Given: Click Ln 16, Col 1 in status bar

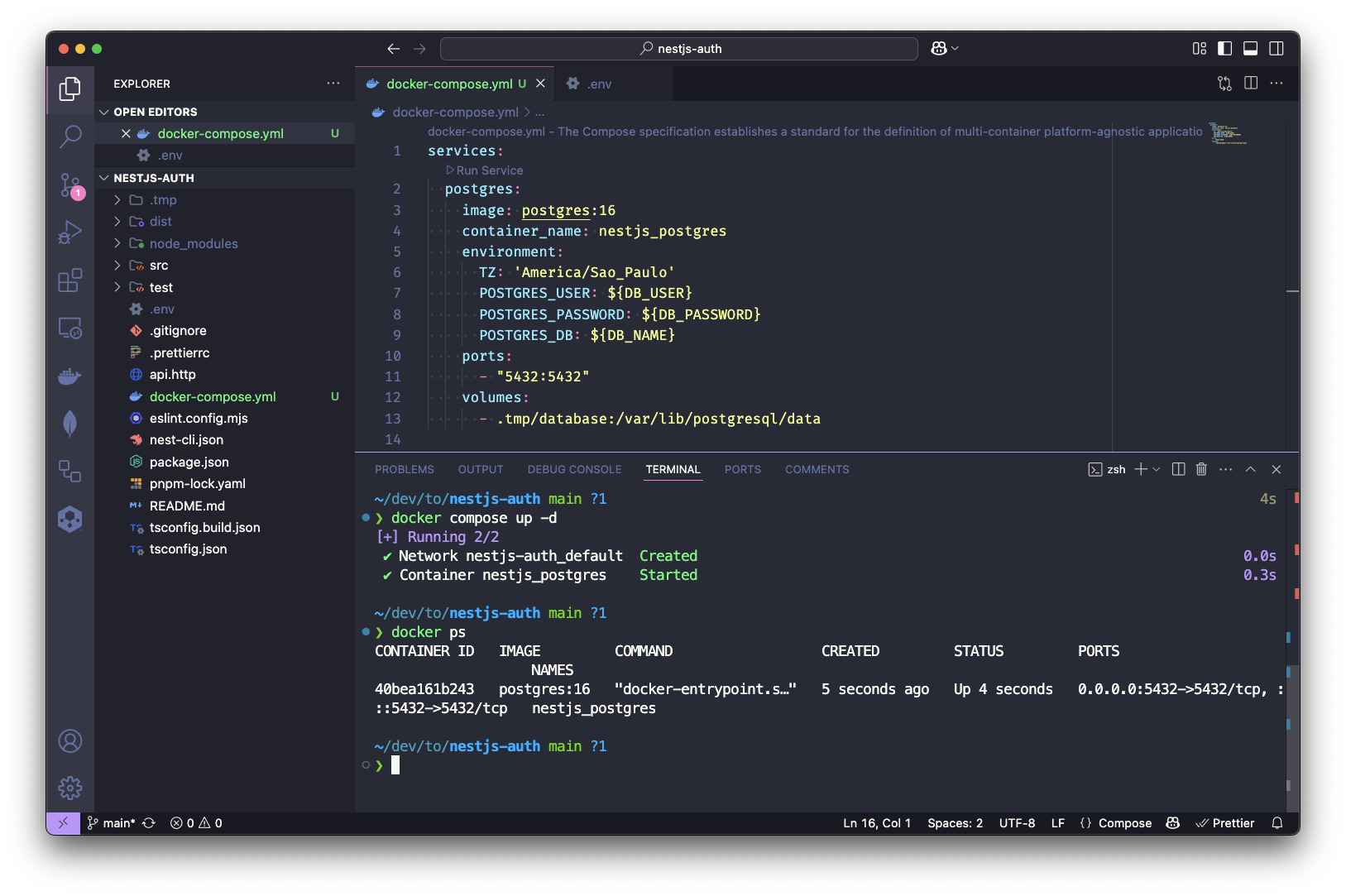Looking at the screenshot, I should [877, 823].
